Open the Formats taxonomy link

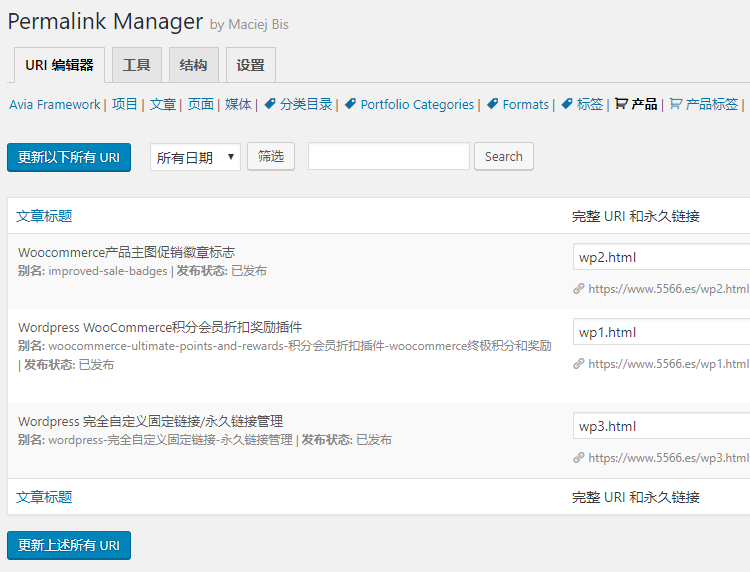pos(526,104)
